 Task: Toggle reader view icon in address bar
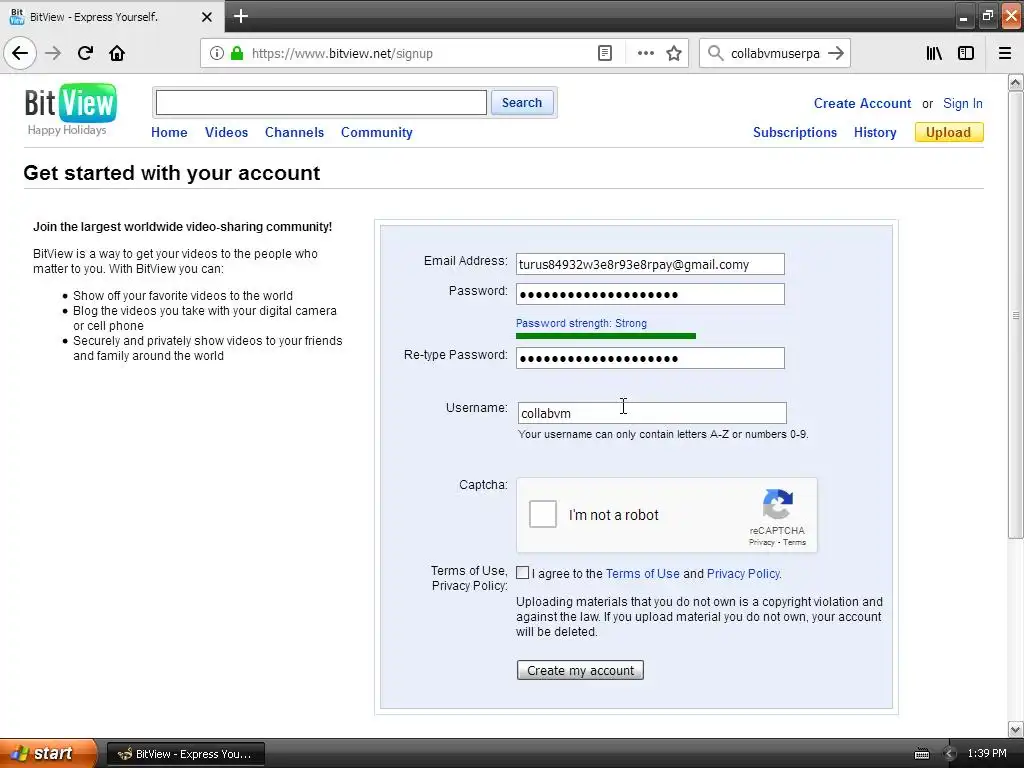point(605,54)
